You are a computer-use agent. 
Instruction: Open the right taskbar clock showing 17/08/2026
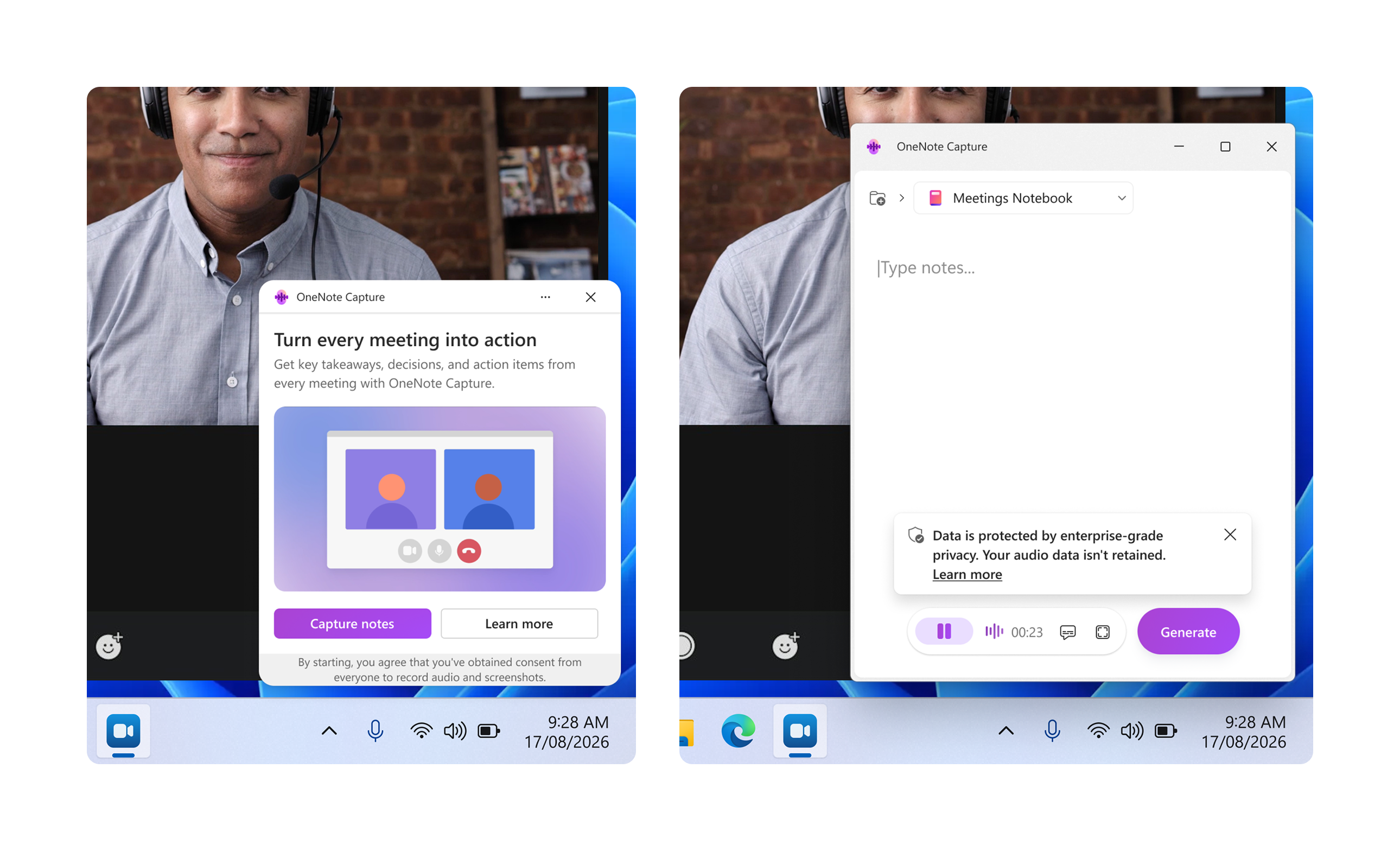pos(1243,732)
